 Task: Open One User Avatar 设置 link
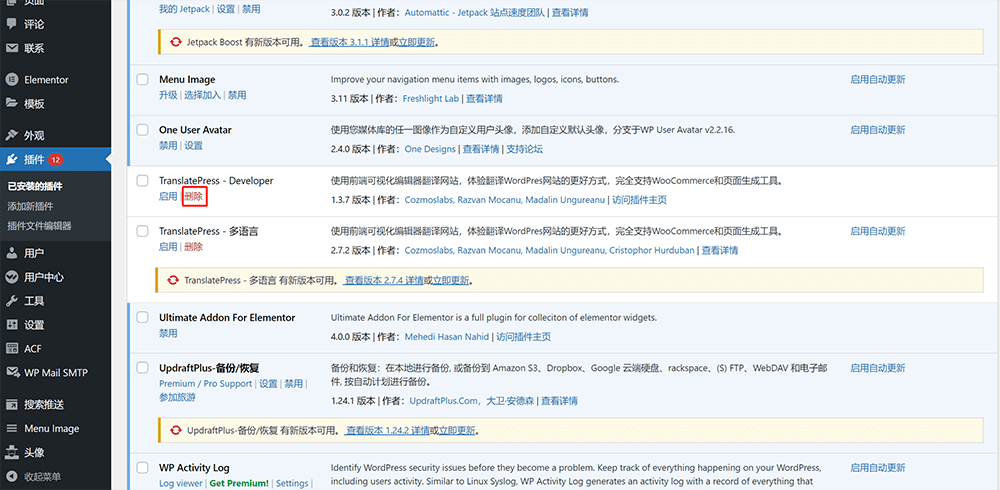[194, 145]
